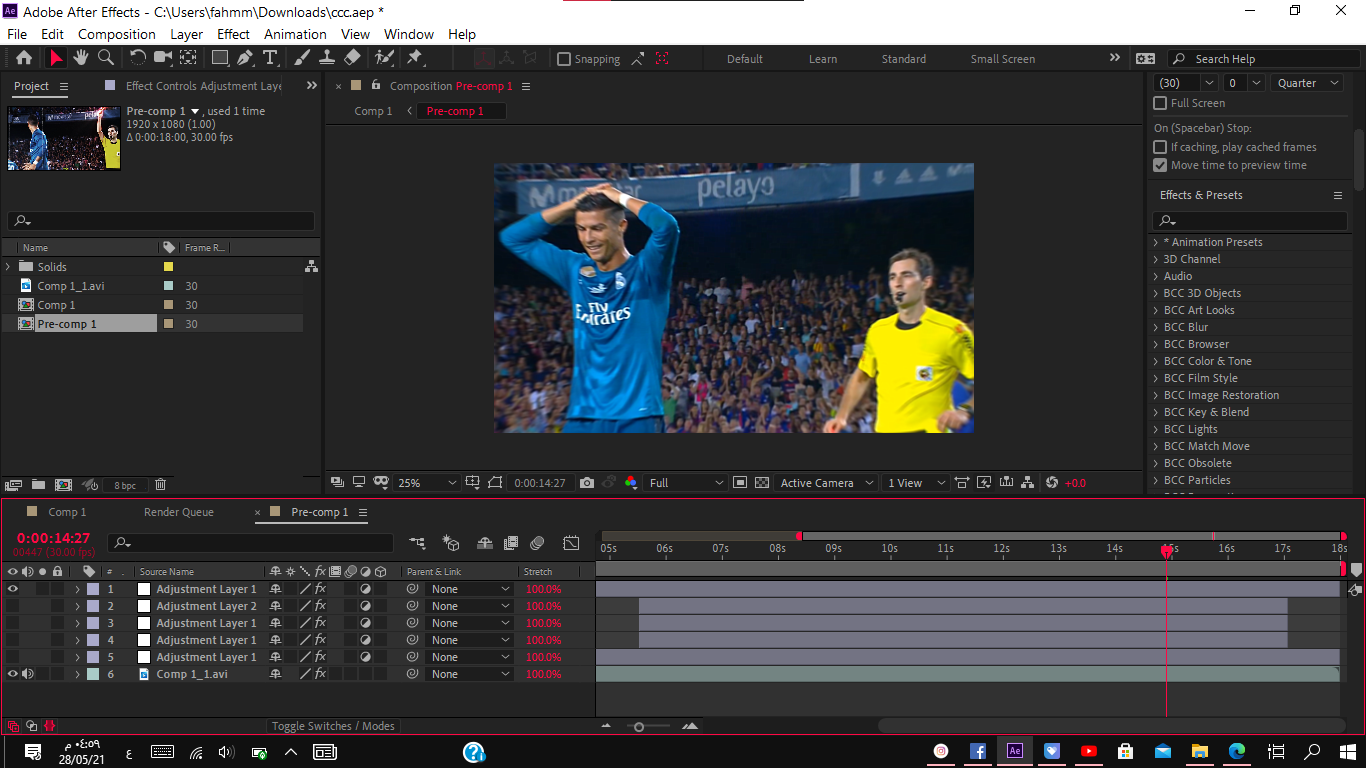The height and width of the screenshot is (768, 1366).
Task: Create a new folder in Project panel
Action: (x=38, y=485)
